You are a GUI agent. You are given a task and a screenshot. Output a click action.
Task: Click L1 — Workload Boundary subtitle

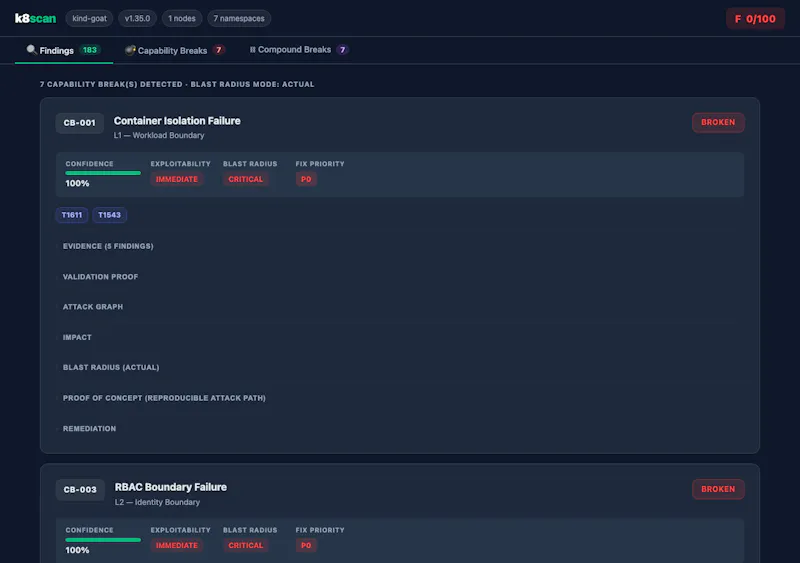point(159,135)
